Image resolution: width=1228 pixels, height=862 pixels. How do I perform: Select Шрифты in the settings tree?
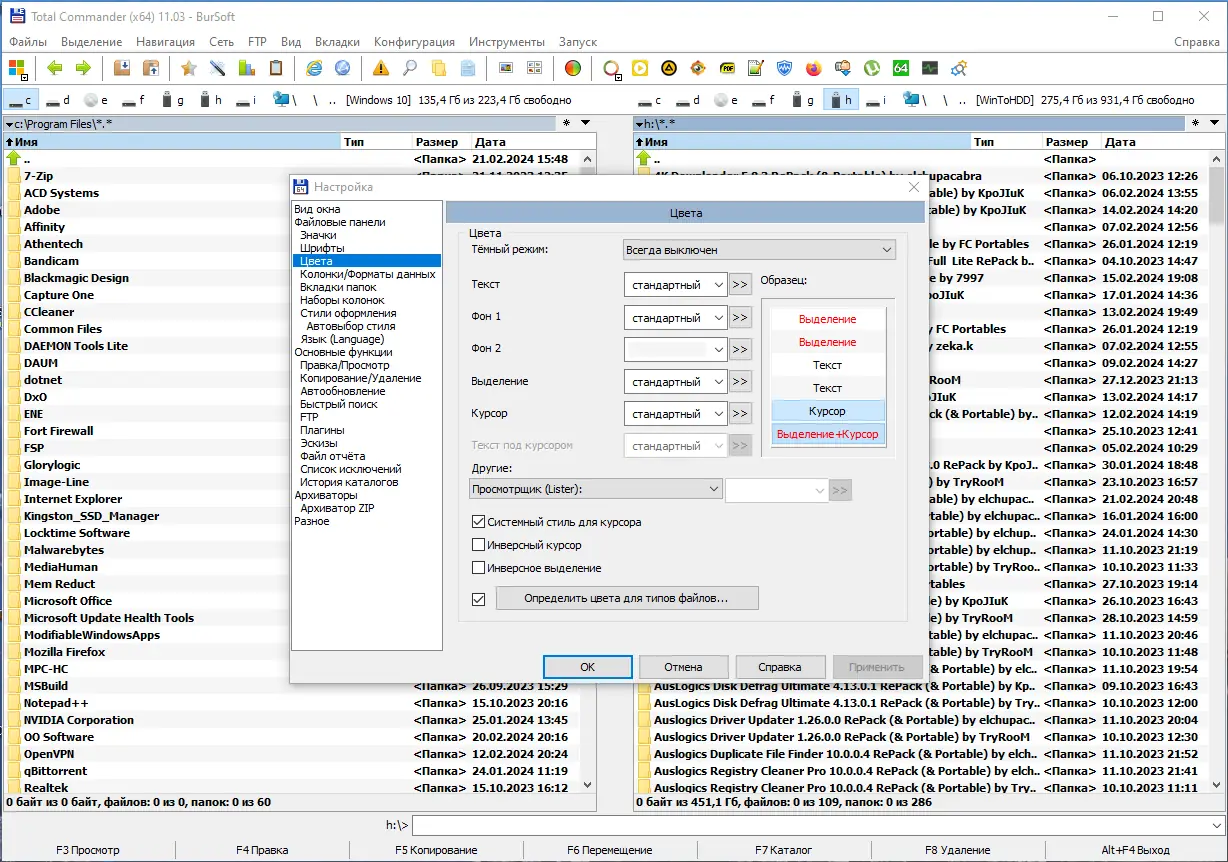click(x=322, y=248)
